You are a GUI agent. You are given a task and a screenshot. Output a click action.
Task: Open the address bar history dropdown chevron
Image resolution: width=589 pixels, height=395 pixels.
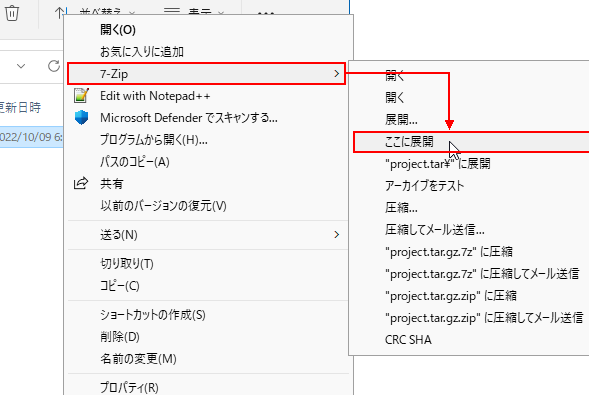coord(21,66)
